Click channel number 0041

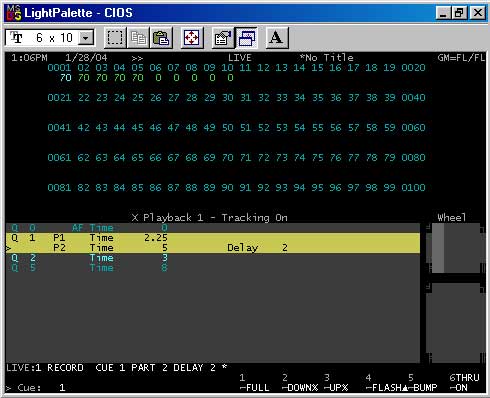[x=59, y=128]
